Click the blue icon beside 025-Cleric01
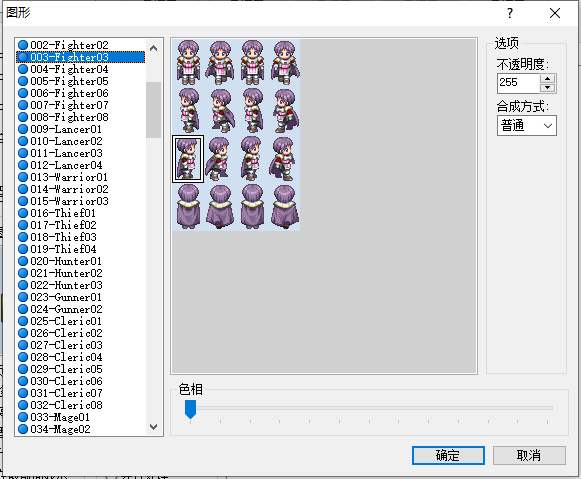This screenshot has height=479, width=581. [23, 321]
